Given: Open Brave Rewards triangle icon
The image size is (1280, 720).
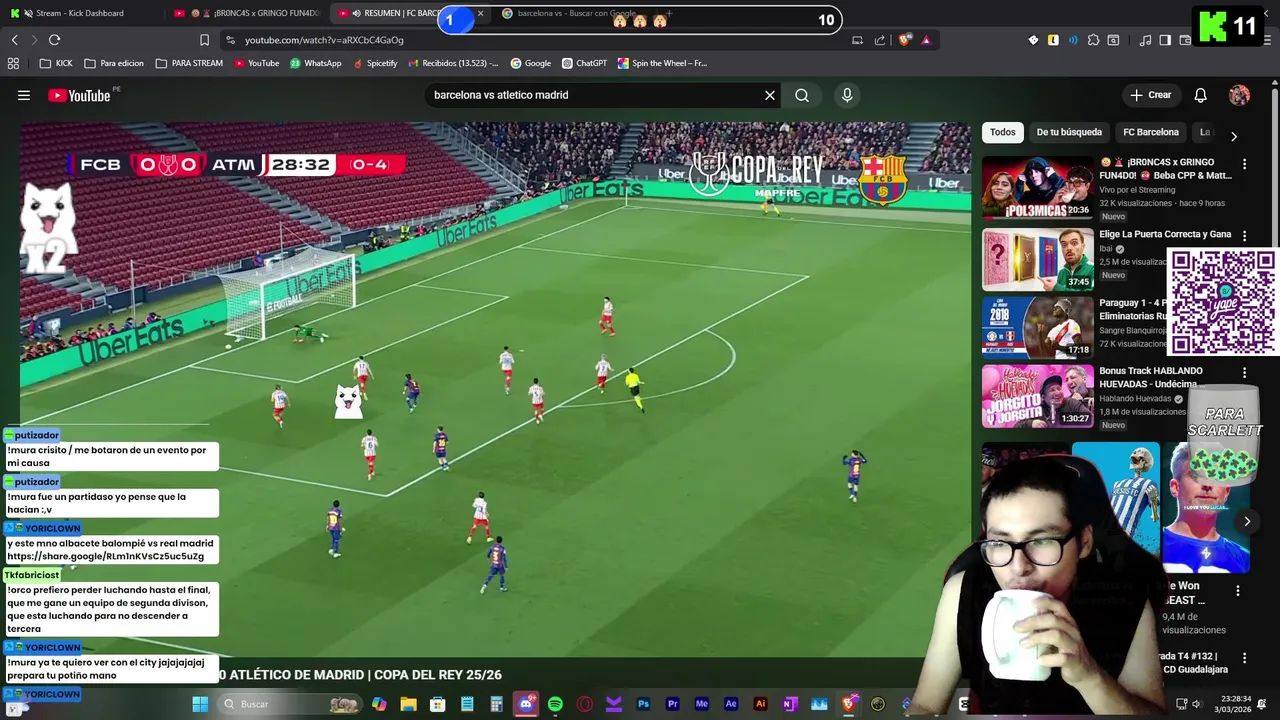Looking at the screenshot, I should click(x=926, y=40).
